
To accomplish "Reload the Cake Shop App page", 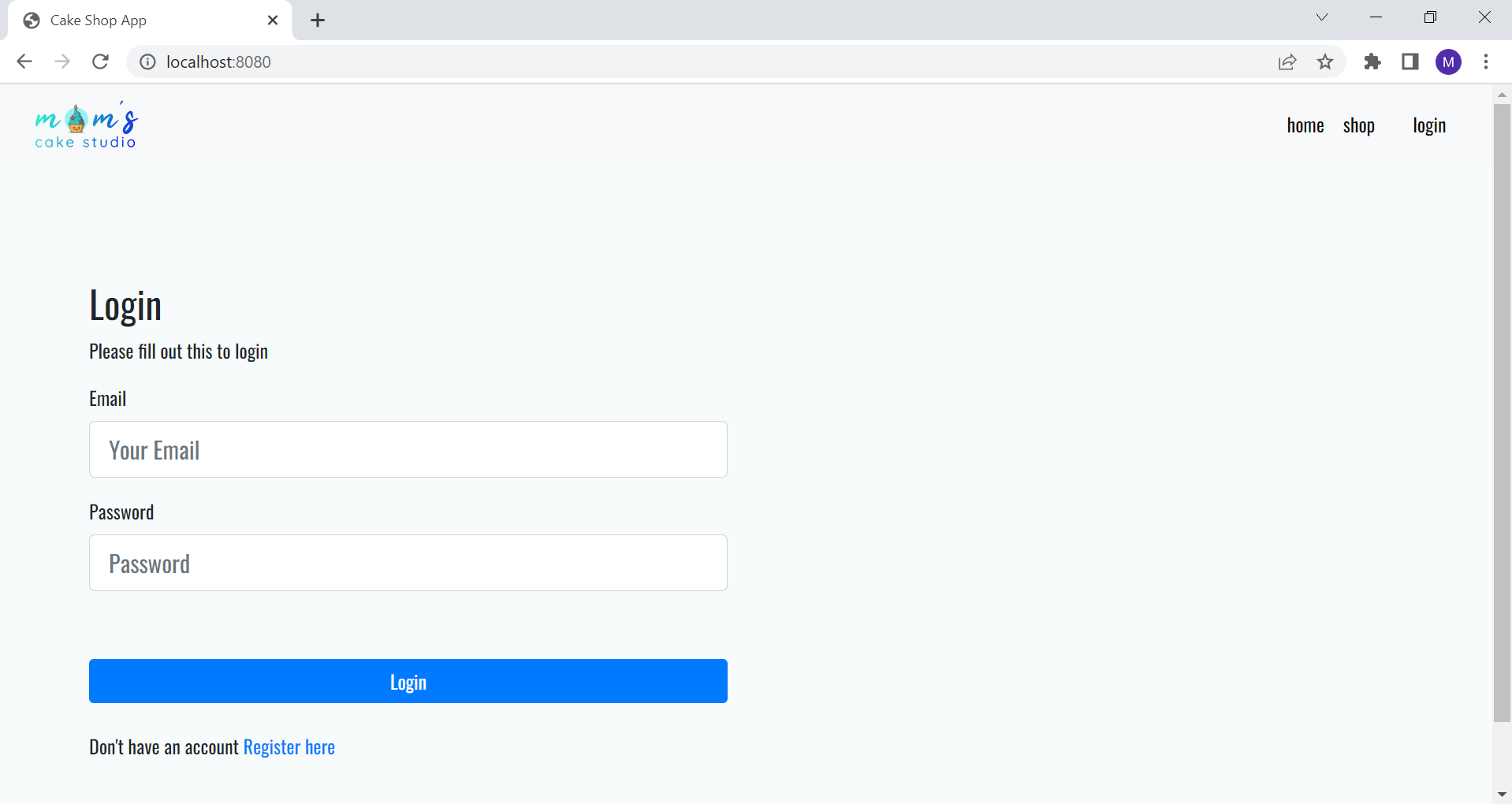I will (100, 61).
